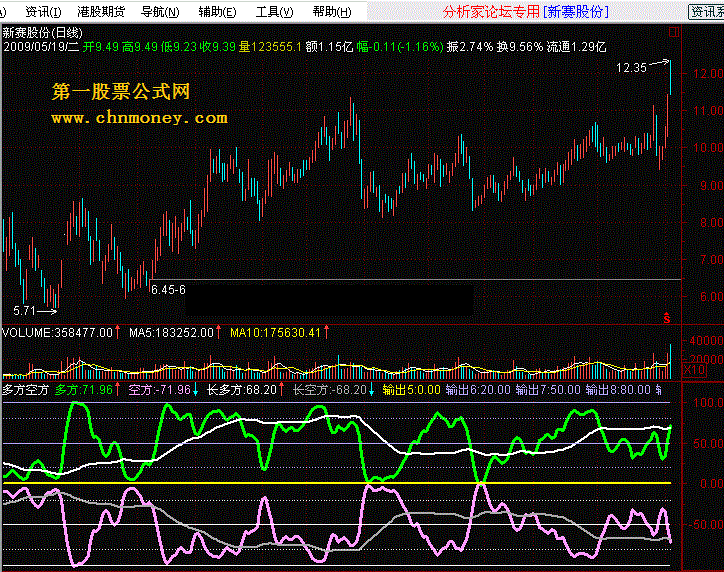Open the 帮助(H) menu

coord(332,12)
